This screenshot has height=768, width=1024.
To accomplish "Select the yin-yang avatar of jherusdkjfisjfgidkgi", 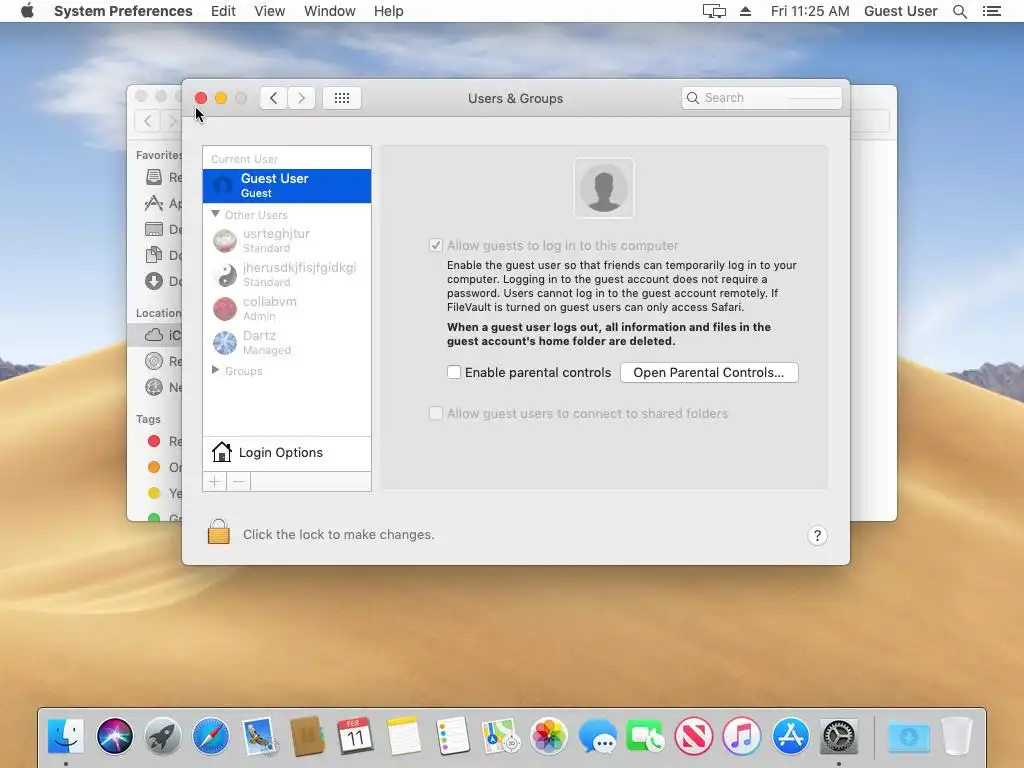I will tap(225, 275).
